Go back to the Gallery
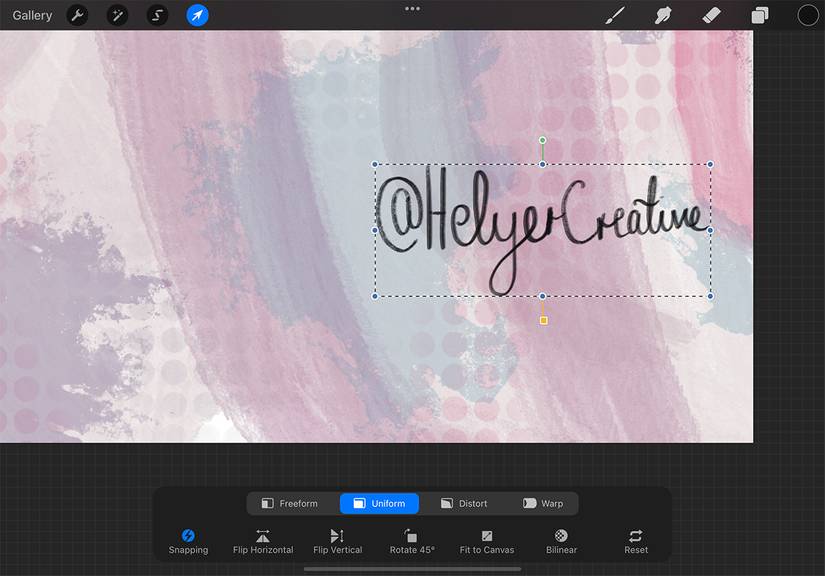The width and height of the screenshot is (825, 576). [31, 15]
